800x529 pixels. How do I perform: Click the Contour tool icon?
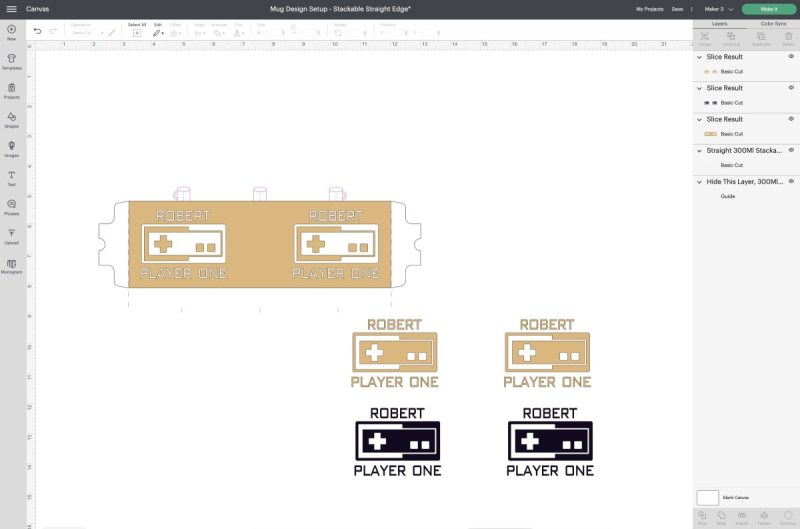click(x=788, y=518)
